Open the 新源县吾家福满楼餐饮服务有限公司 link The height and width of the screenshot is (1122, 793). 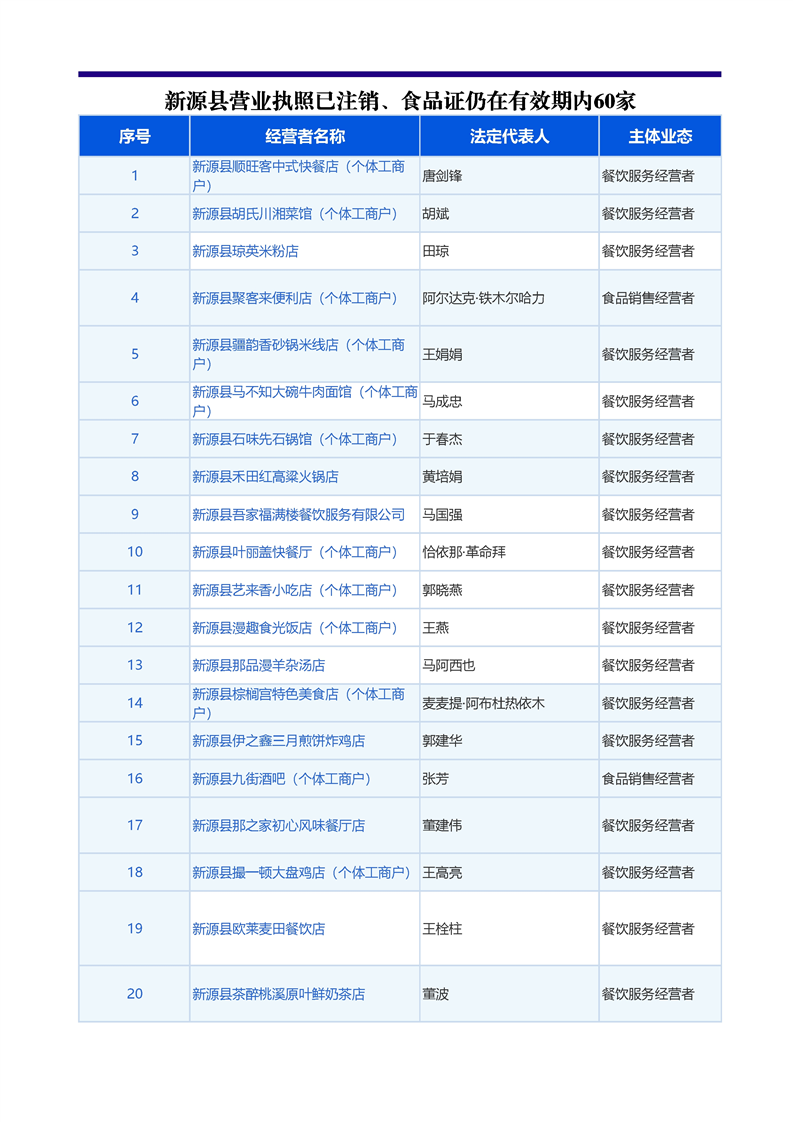click(298, 514)
